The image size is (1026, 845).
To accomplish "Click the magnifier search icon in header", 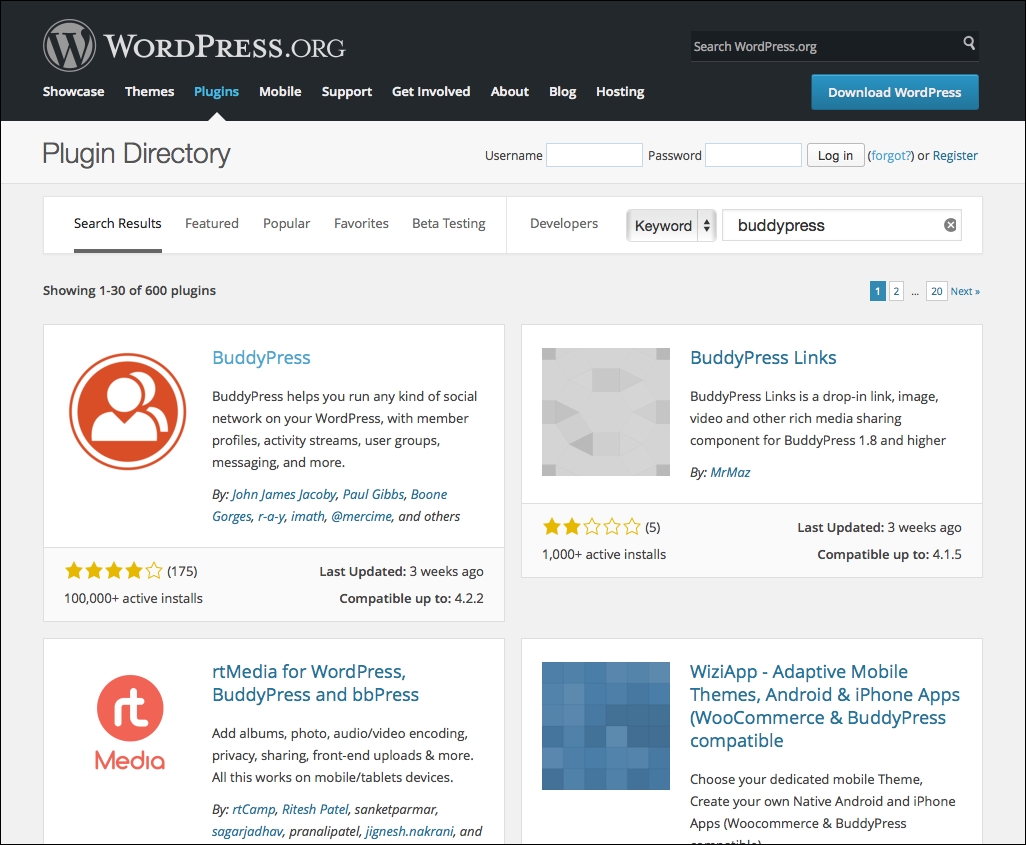I will pos(969,43).
